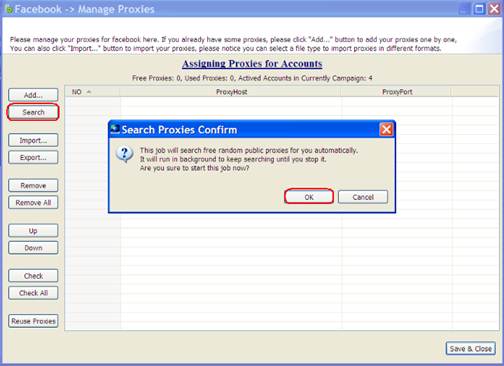Click Check All proxies
Viewport: 504px width, 366px height.
tap(33, 293)
